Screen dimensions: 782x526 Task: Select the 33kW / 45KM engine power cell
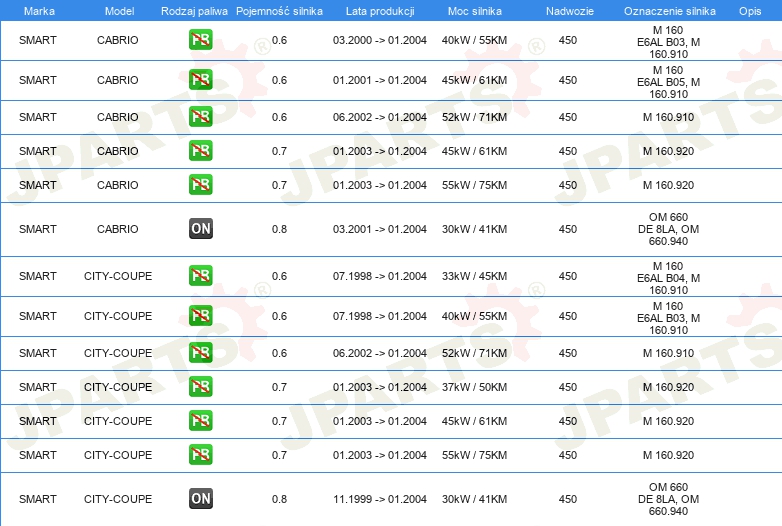click(474, 276)
